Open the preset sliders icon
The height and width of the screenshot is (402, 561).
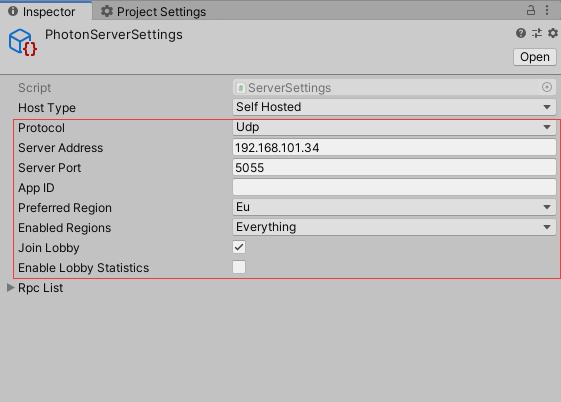point(537,33)
